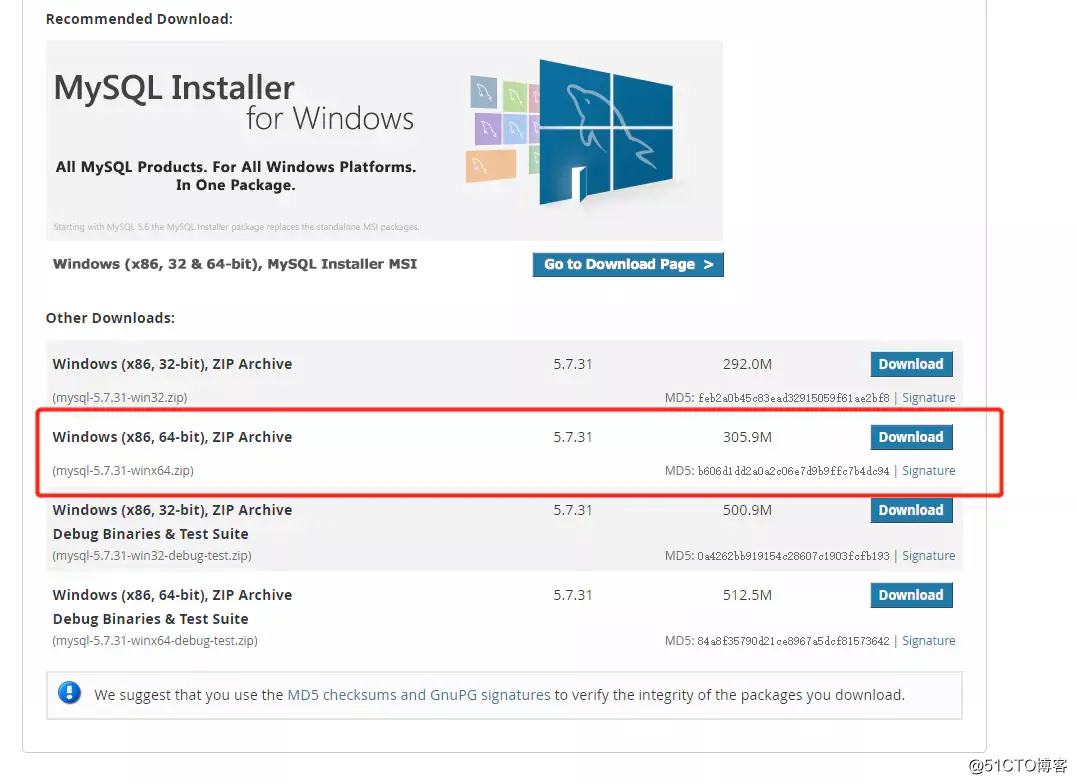Follow MD5 checksums and GnuPG signatures link
1077x784 pixels.
point(418,695)
